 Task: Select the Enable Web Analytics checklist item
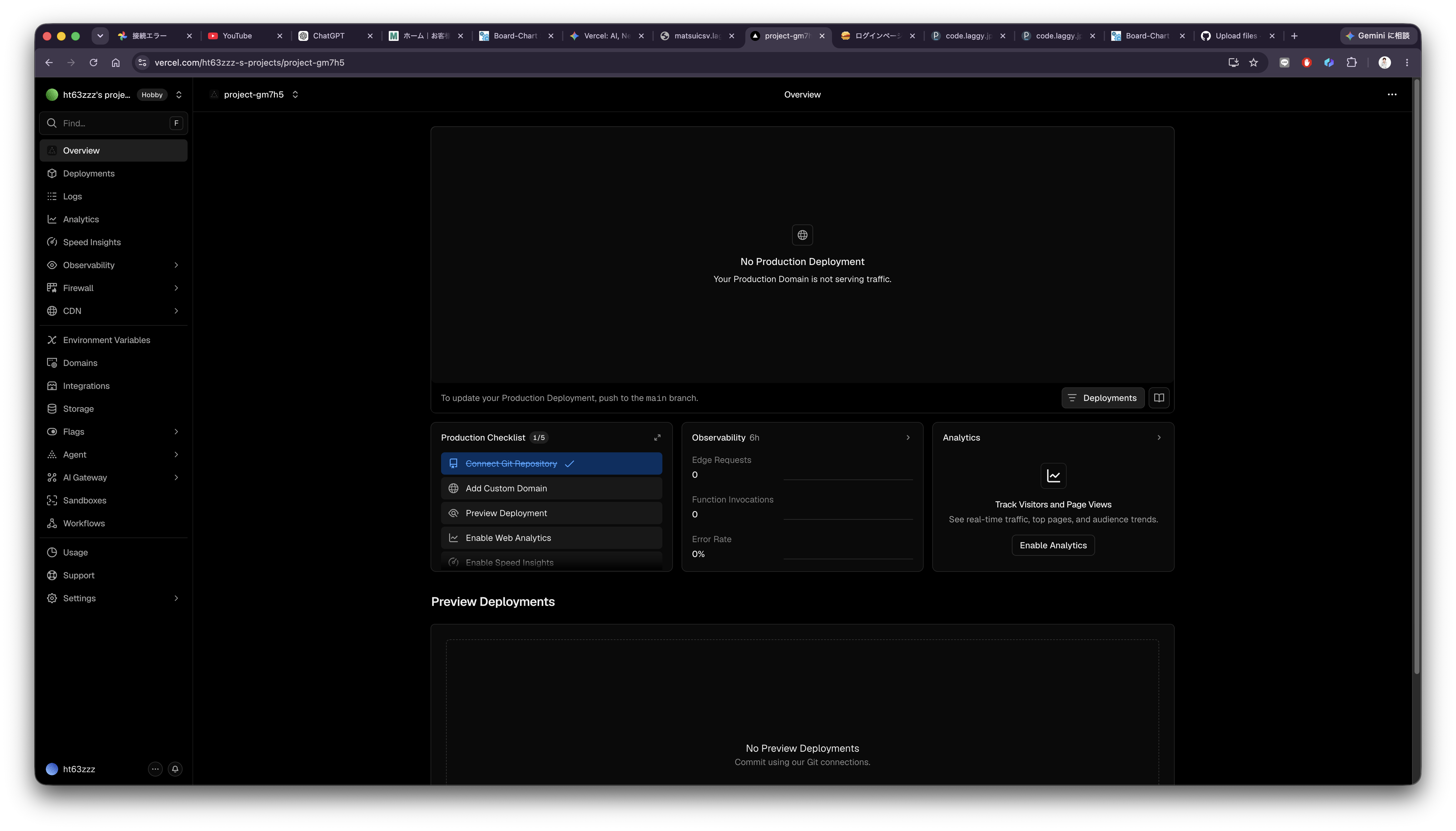click(x=551, y=538)
